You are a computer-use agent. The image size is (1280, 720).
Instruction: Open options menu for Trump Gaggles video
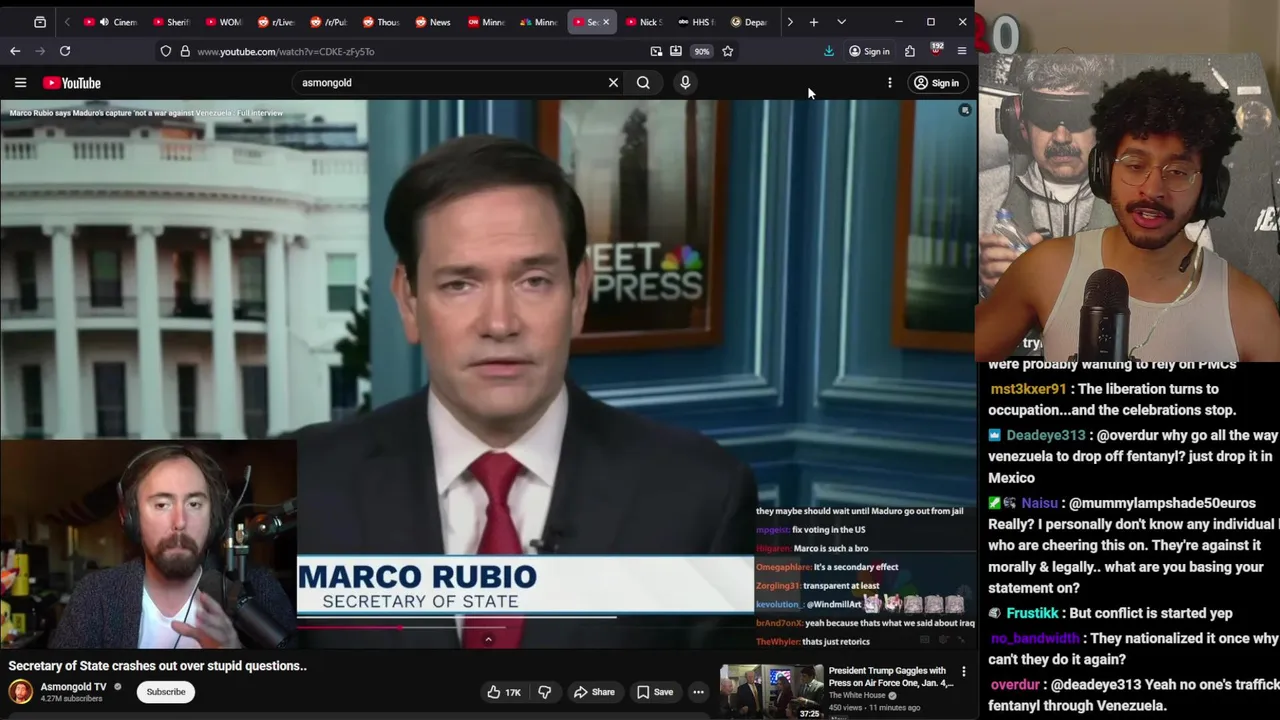tap(964, 671)
